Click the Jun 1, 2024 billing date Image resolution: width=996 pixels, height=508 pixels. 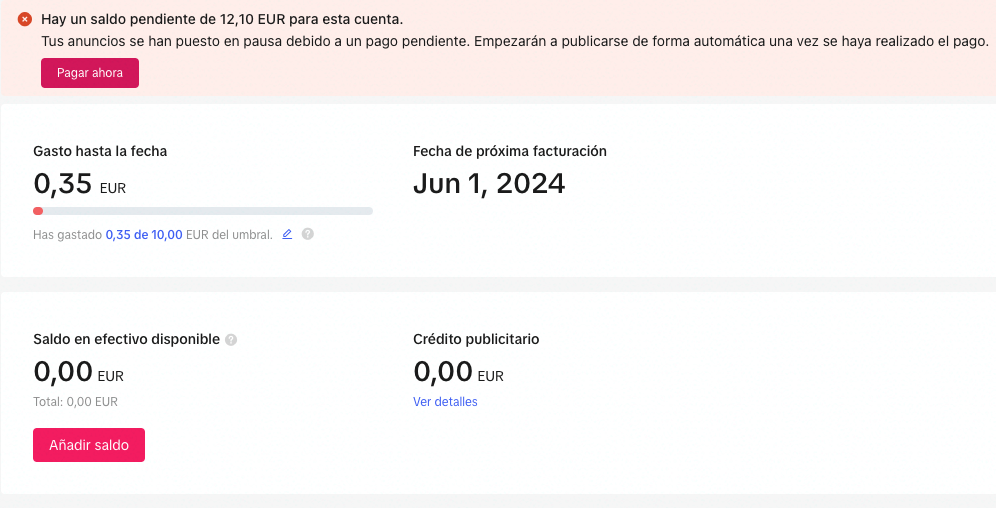[x=489, y=184]
